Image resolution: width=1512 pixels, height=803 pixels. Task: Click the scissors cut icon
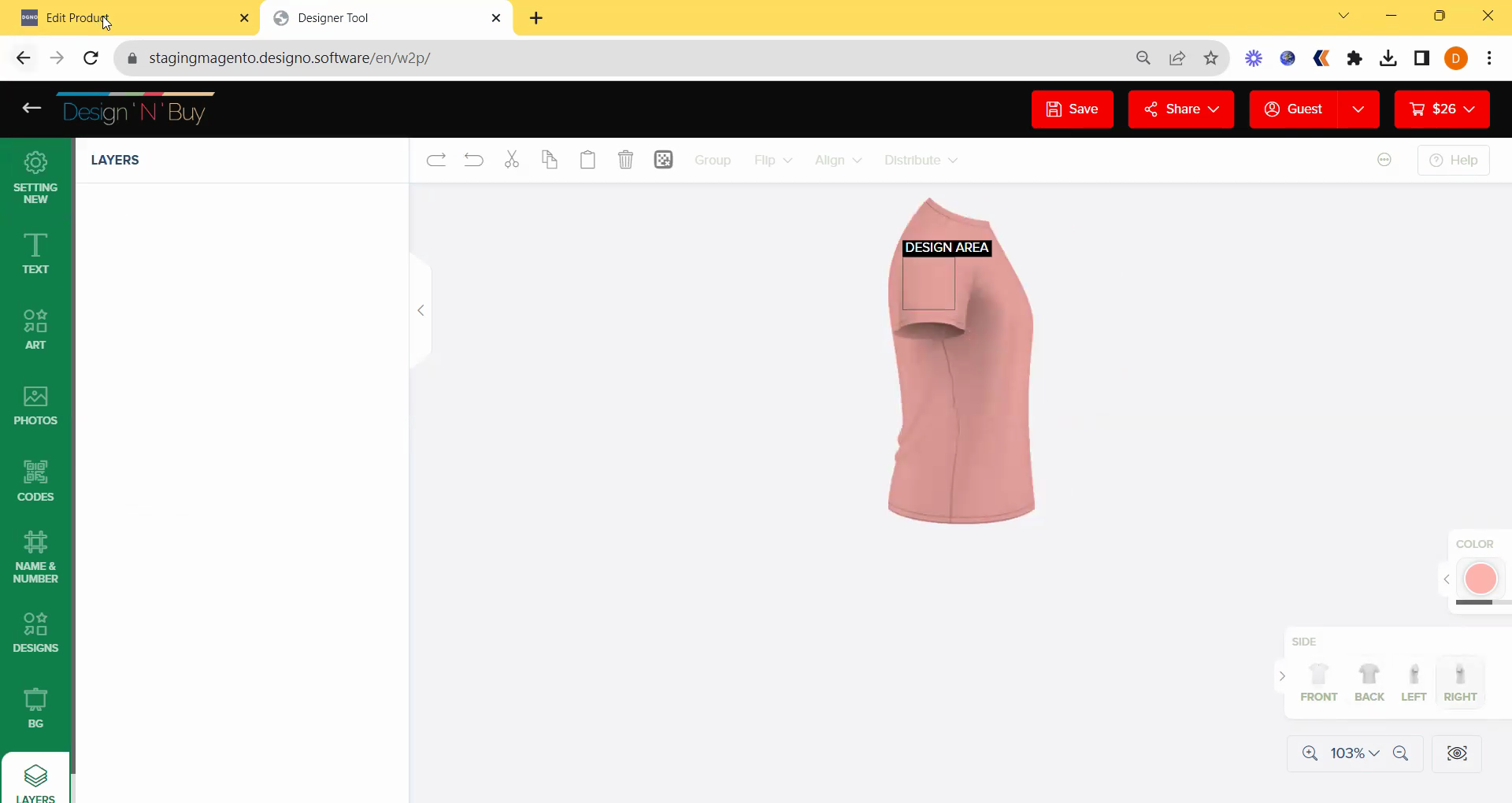coord(512,161)
